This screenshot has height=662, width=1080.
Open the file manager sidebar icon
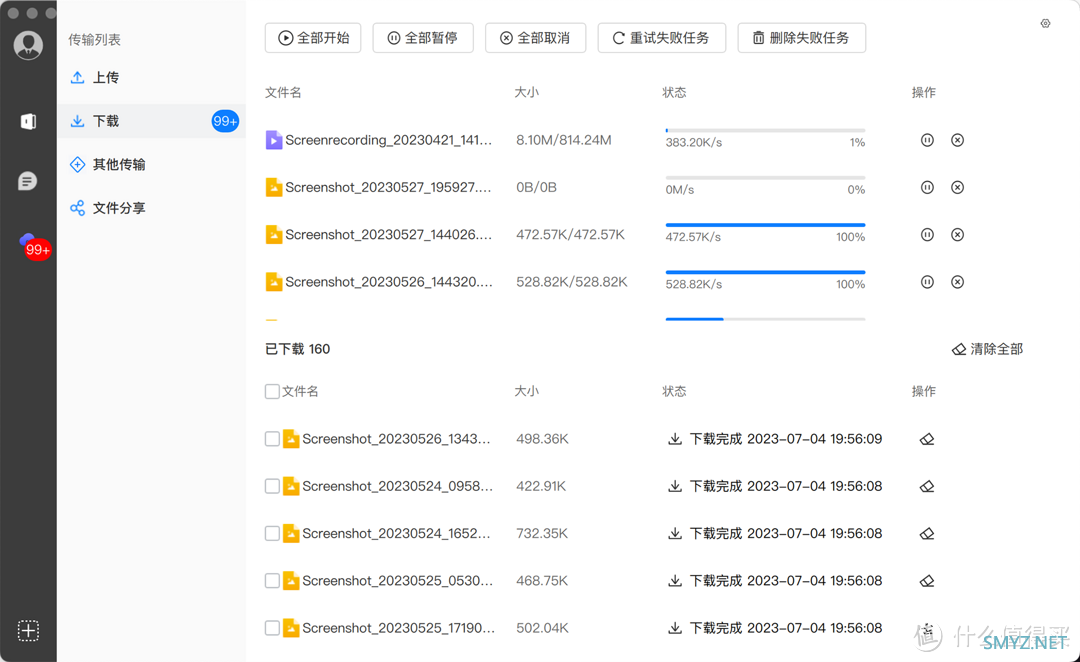click(x=28, y=122)
